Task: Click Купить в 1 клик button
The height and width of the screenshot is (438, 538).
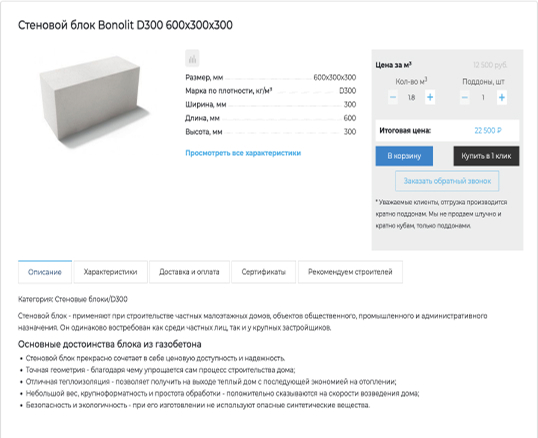Action: point(486,156)
